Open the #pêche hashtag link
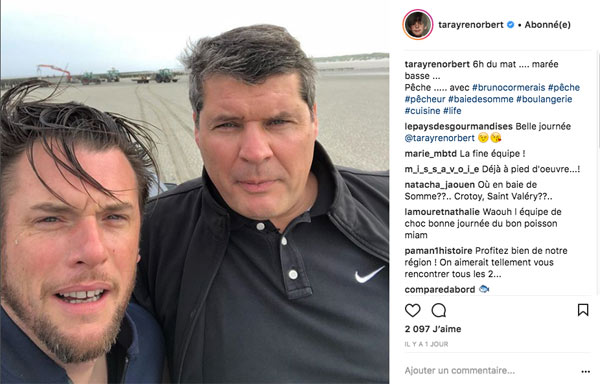This screenshot has width=600, height=384. point(564,88)
